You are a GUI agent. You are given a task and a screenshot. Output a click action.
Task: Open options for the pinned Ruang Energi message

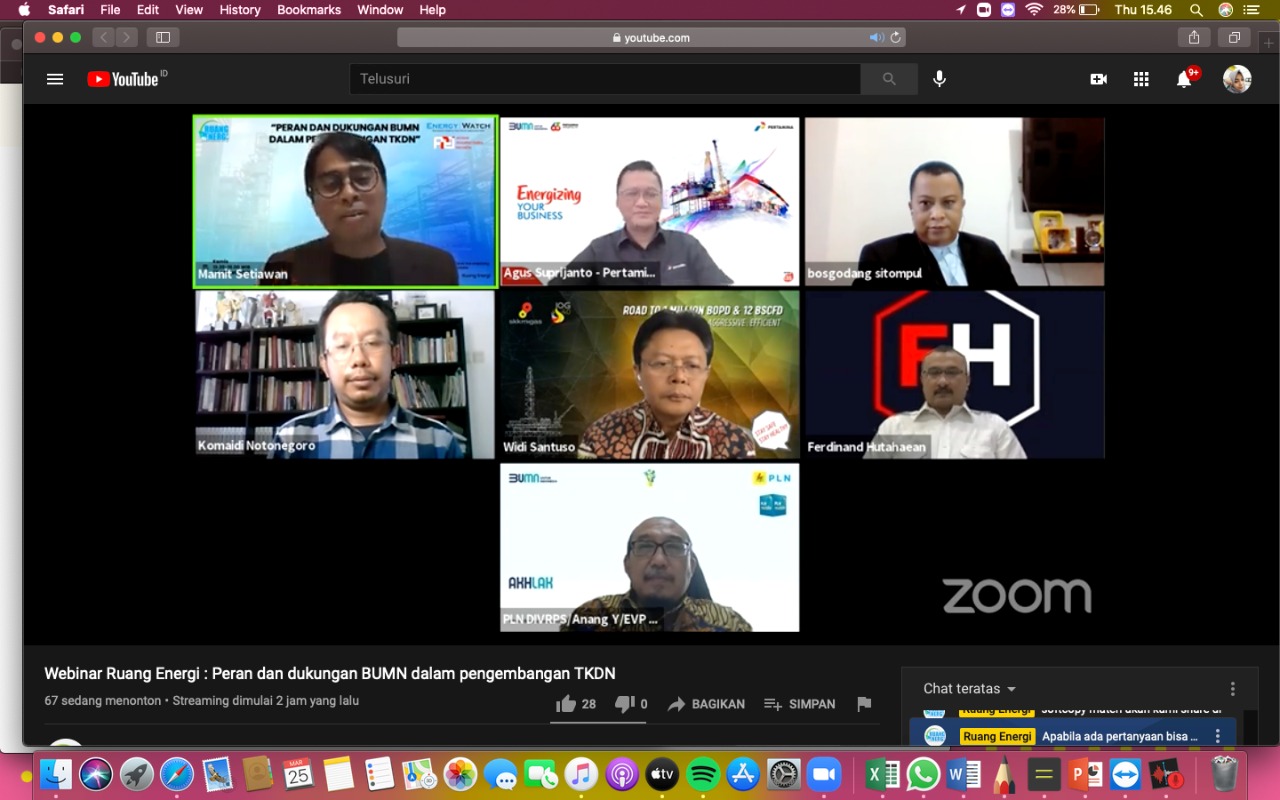pos(1218,736)
